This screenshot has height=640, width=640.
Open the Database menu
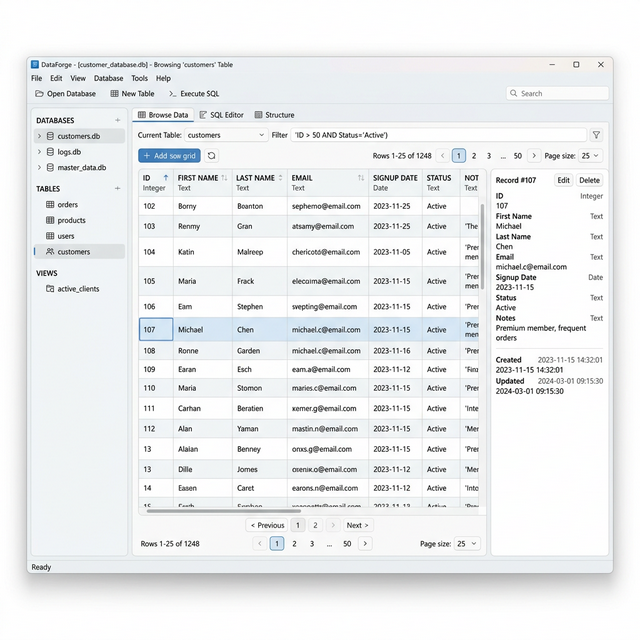click(x=108, y=78)
